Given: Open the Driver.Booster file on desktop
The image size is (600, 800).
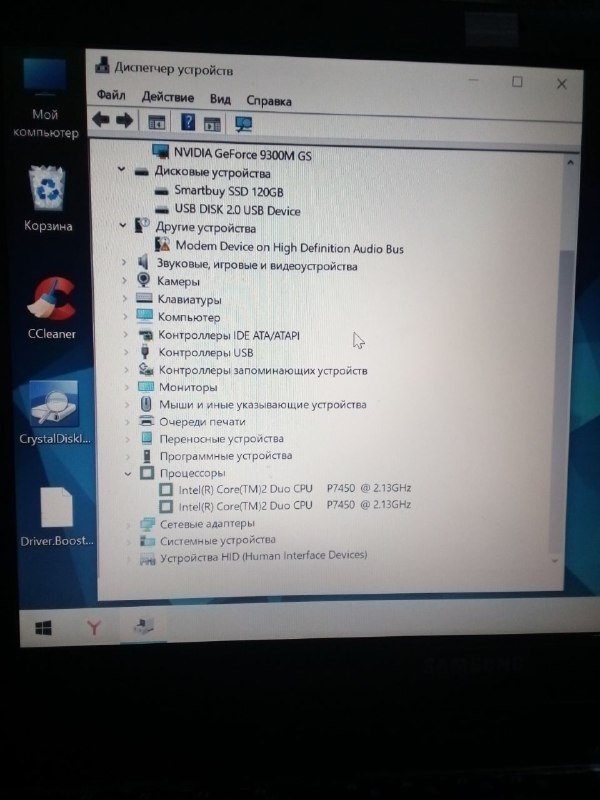Looking at the screenshot, I should click(x=57, y=516).
